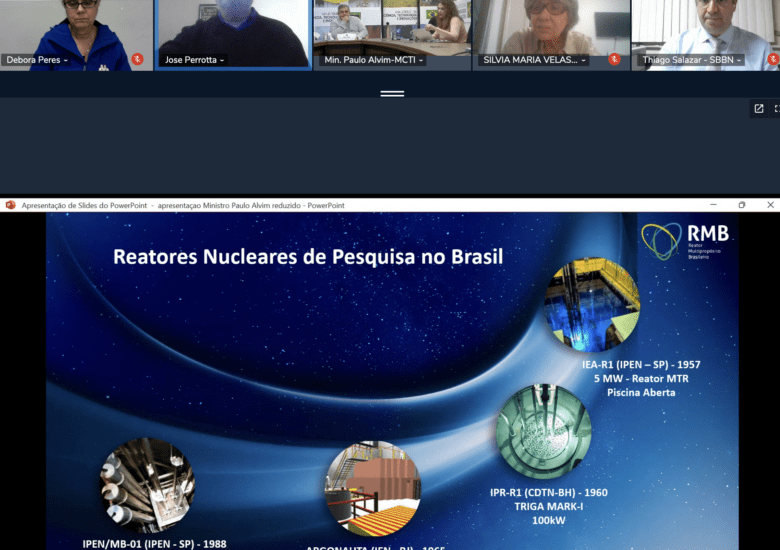Restore down the PowerPoint slideshow window
The image size is (780, 550).
click(x=742, y=205)
